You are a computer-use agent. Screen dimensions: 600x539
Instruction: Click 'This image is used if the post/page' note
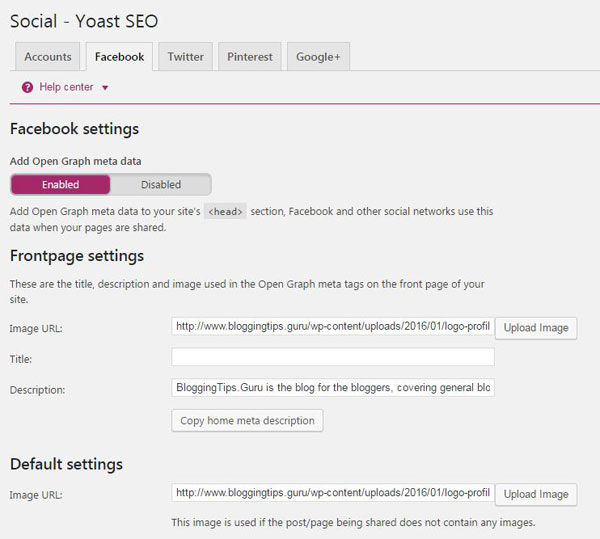(x=353, y=523)
